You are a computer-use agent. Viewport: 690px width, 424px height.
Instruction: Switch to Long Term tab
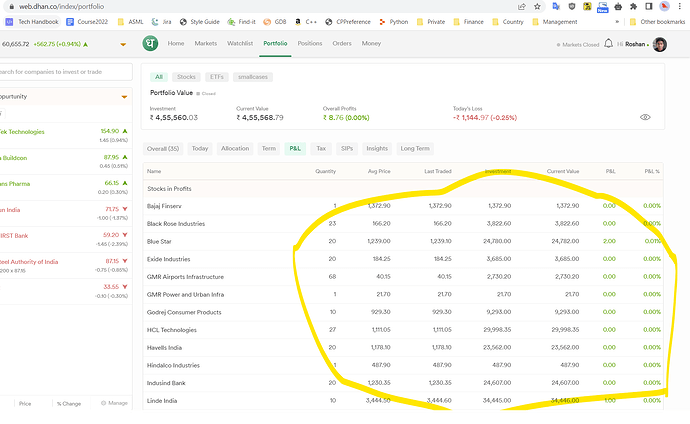(x=415, y=149)
